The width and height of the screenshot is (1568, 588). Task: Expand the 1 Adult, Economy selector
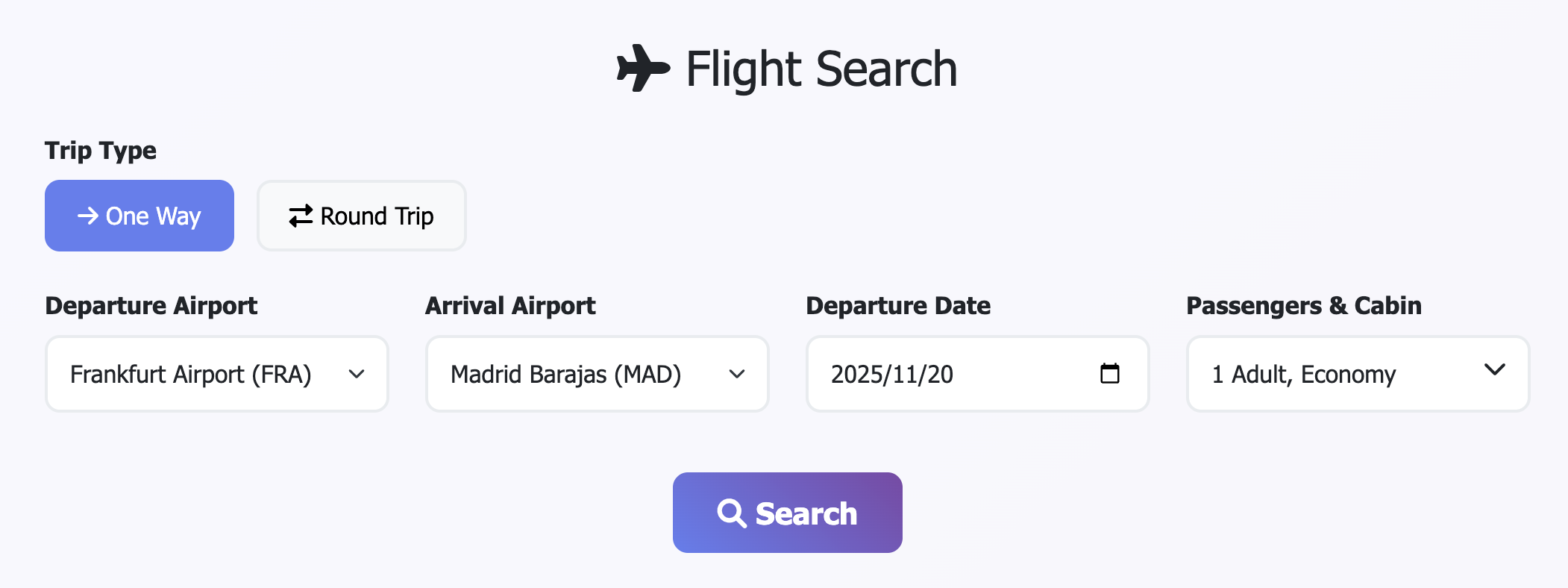tap(1358, 374)
